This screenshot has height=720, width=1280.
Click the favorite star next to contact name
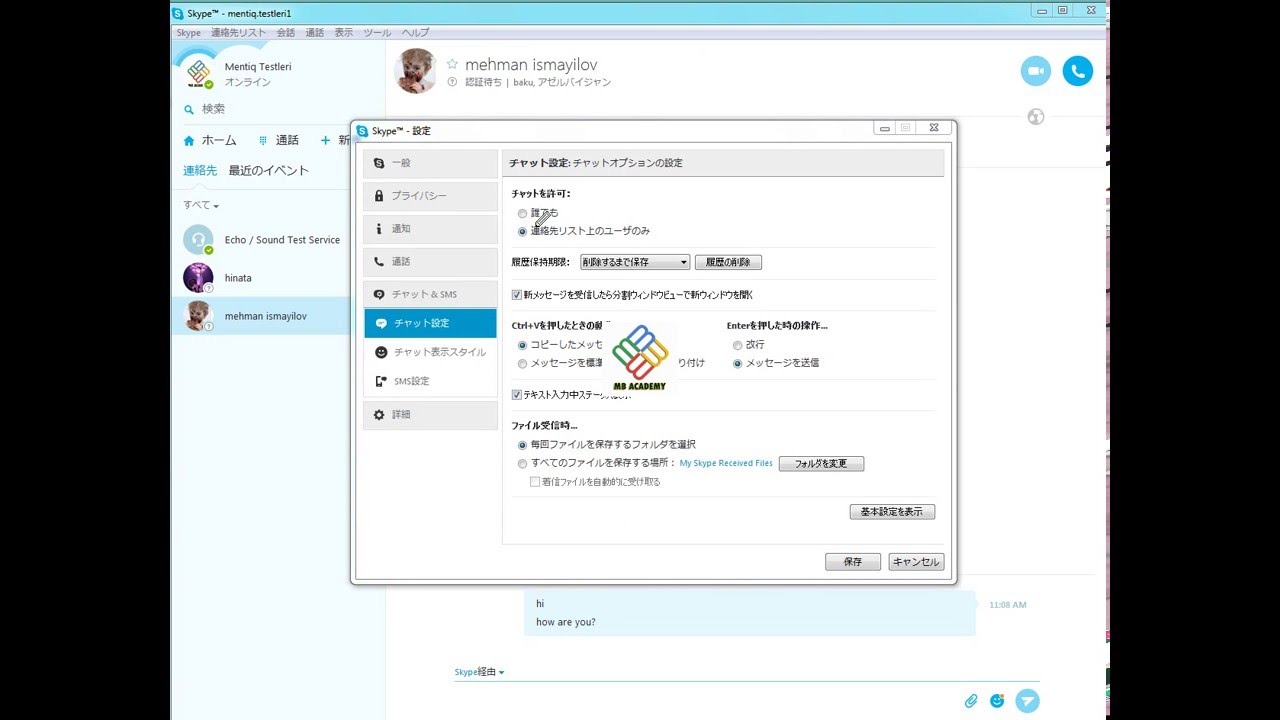[452, 64]
